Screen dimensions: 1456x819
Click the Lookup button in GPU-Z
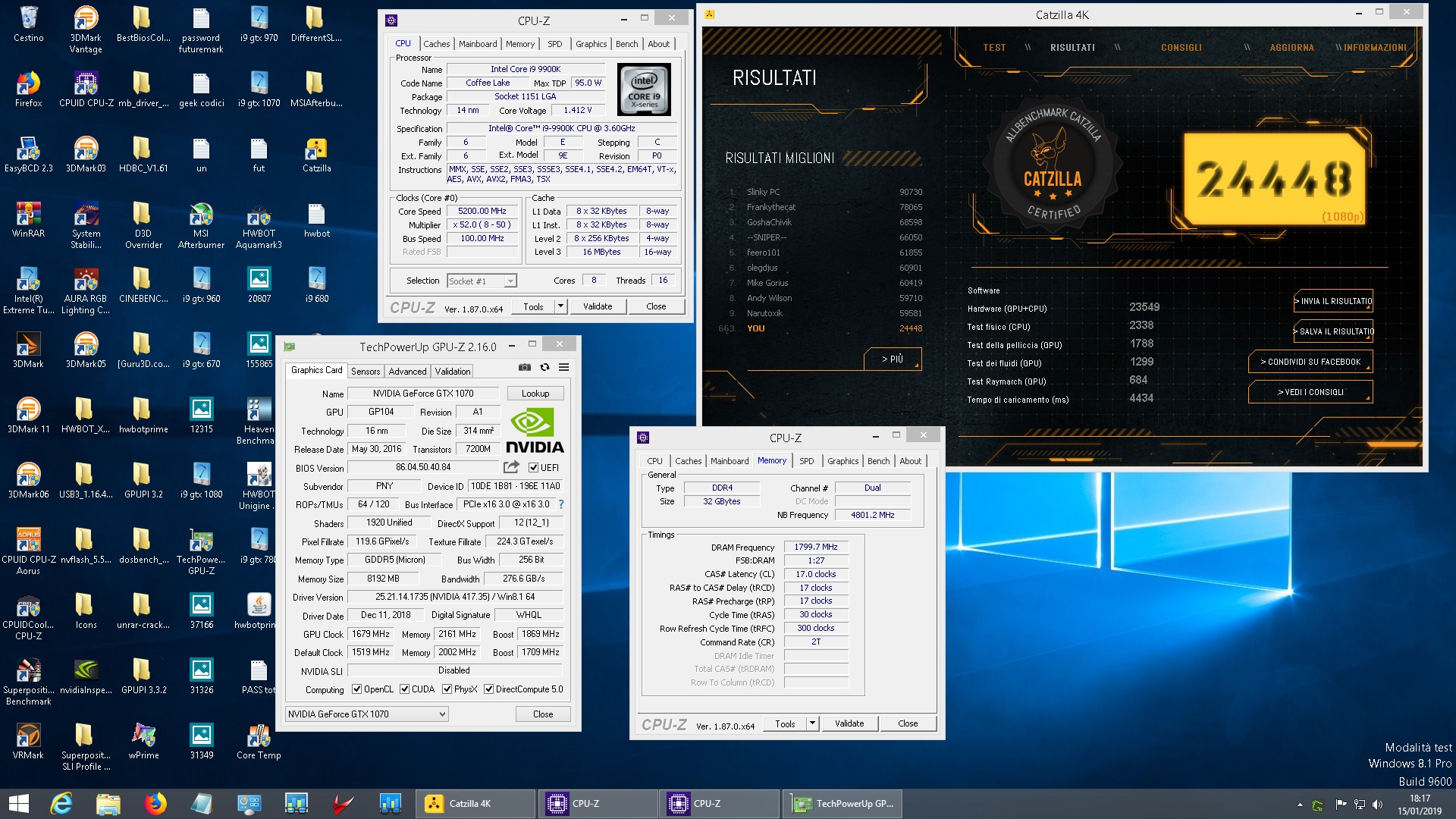click(535, 394)
